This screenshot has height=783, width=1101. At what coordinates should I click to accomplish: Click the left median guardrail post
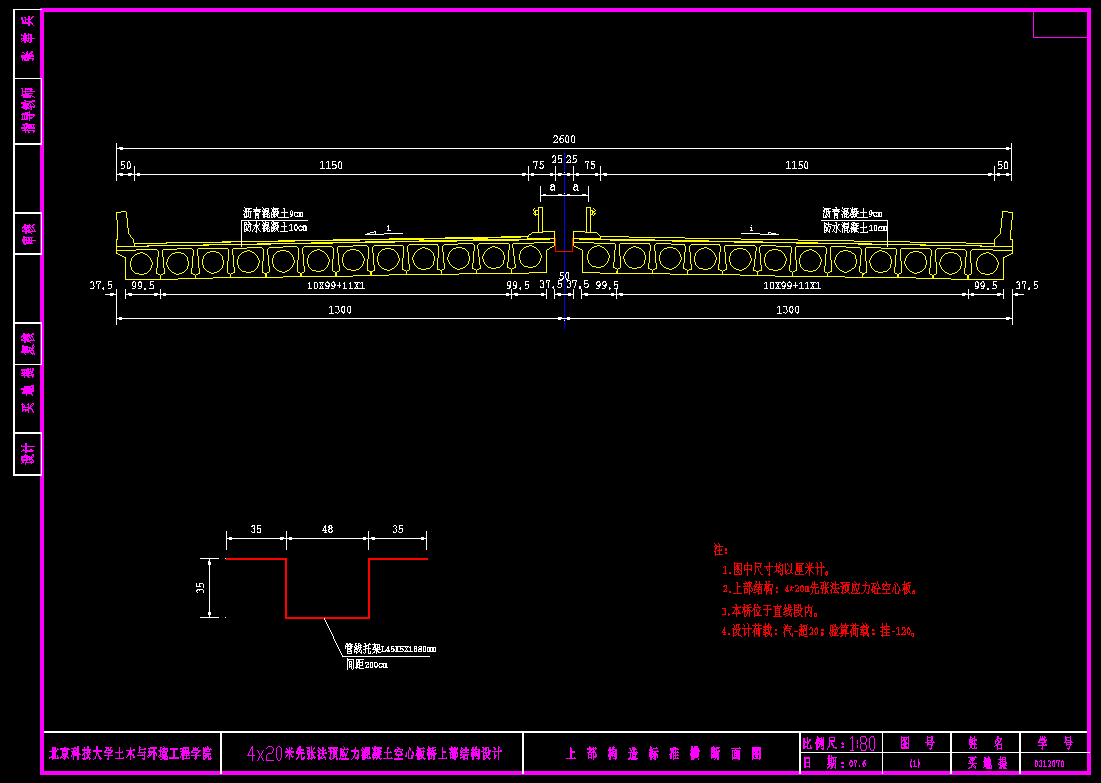(x=539, y=222)
